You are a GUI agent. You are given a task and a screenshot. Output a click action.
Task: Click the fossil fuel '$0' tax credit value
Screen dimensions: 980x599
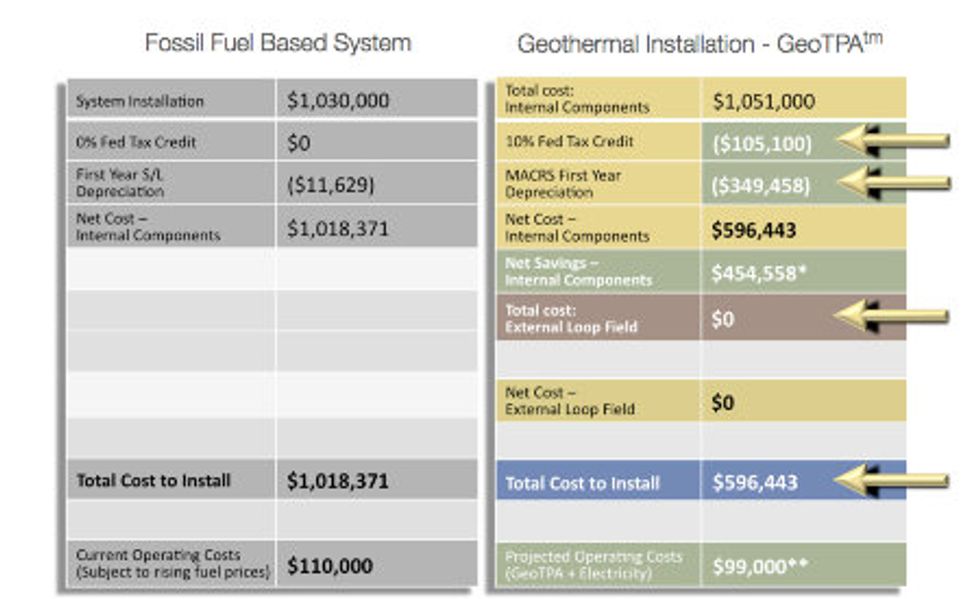tap(299, 143)
